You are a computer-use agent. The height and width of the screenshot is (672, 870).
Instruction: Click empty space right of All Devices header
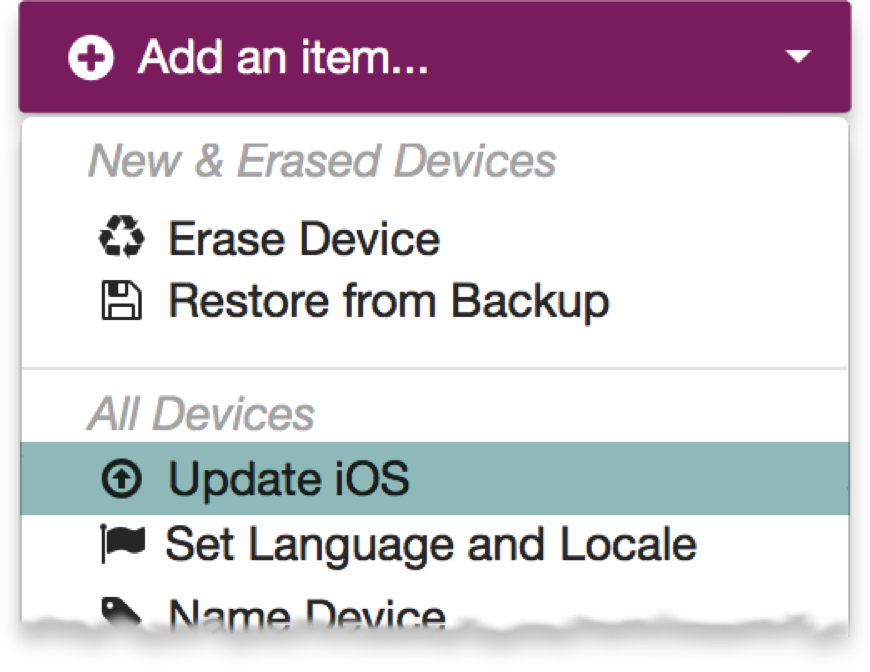click(580, 414)
